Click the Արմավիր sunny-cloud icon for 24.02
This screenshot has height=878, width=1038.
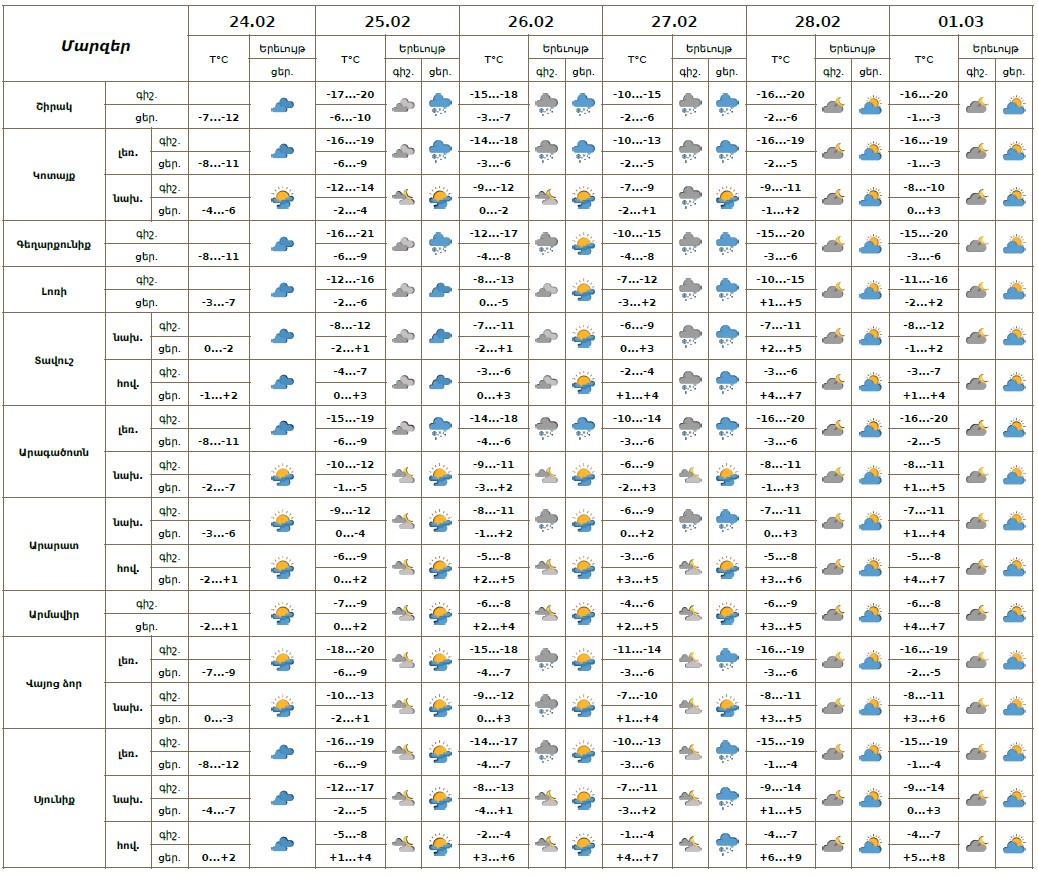283,613
